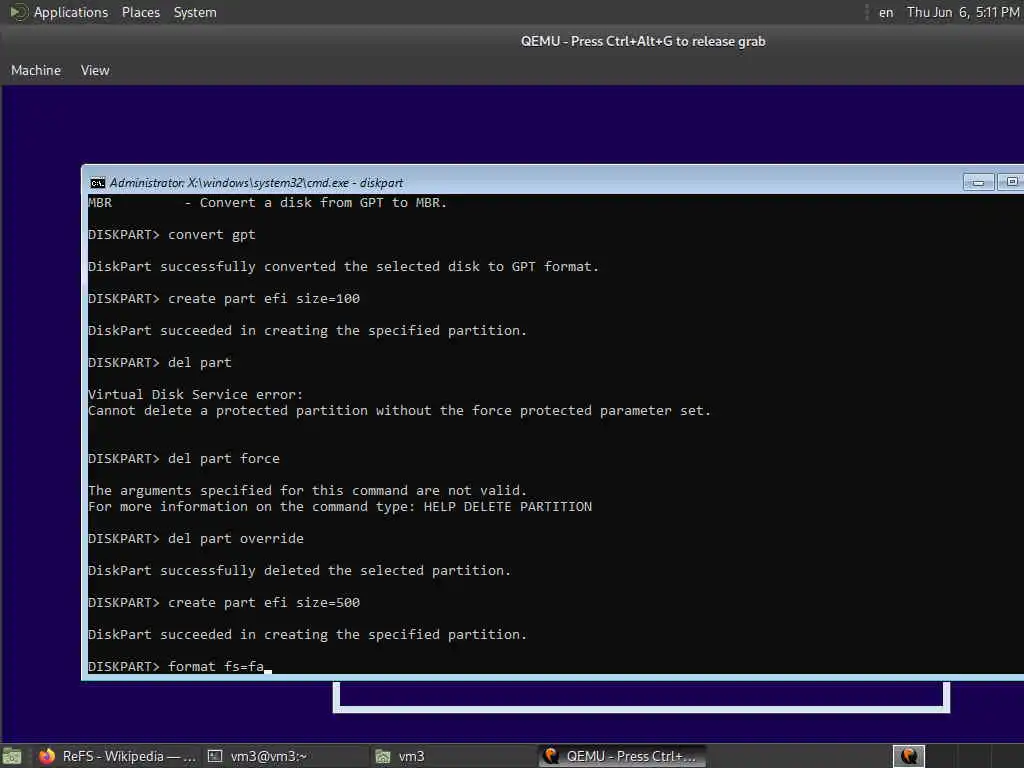The width and height of the screenshot is (1024, 768).
Task: Open the Applications menu in top panel
Action: tap(71, 12)
